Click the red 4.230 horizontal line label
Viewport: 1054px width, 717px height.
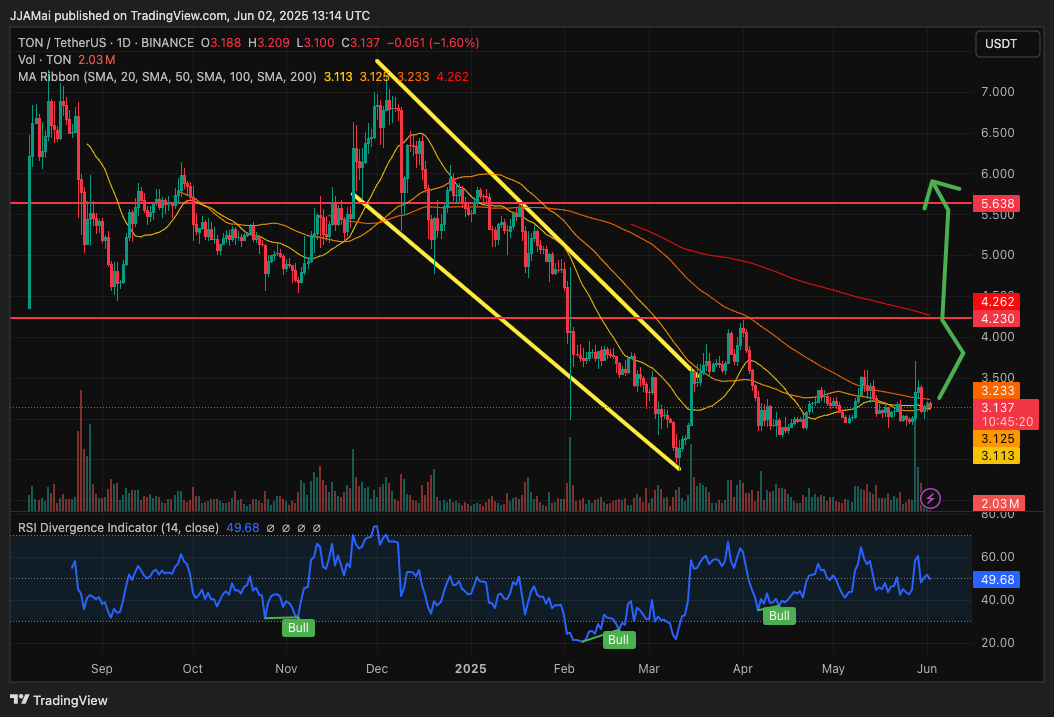tap(999, 319)
